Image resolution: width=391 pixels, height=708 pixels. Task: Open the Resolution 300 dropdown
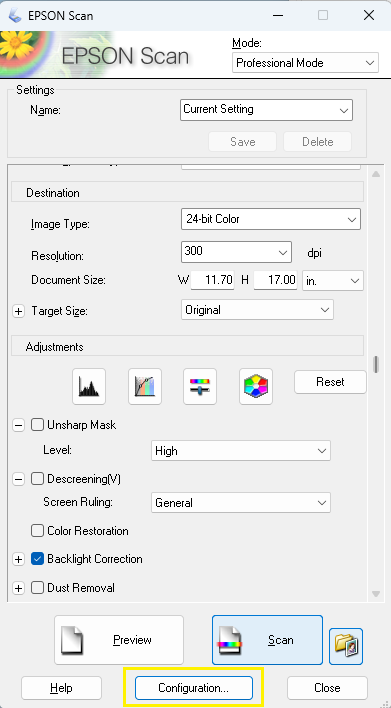click(x=236, y=252)
